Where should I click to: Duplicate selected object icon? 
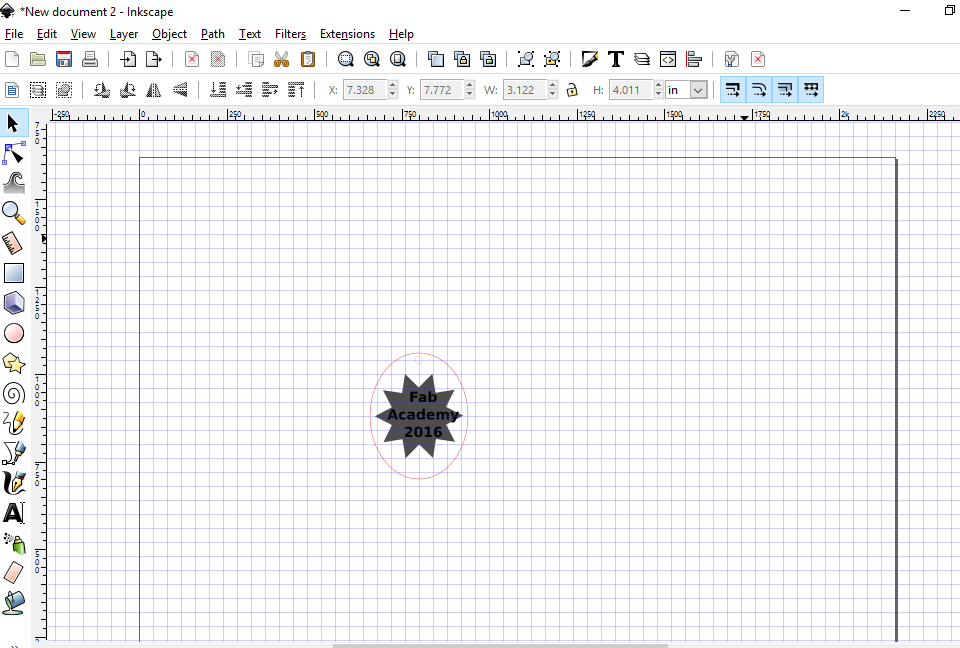tap(436, 59)
